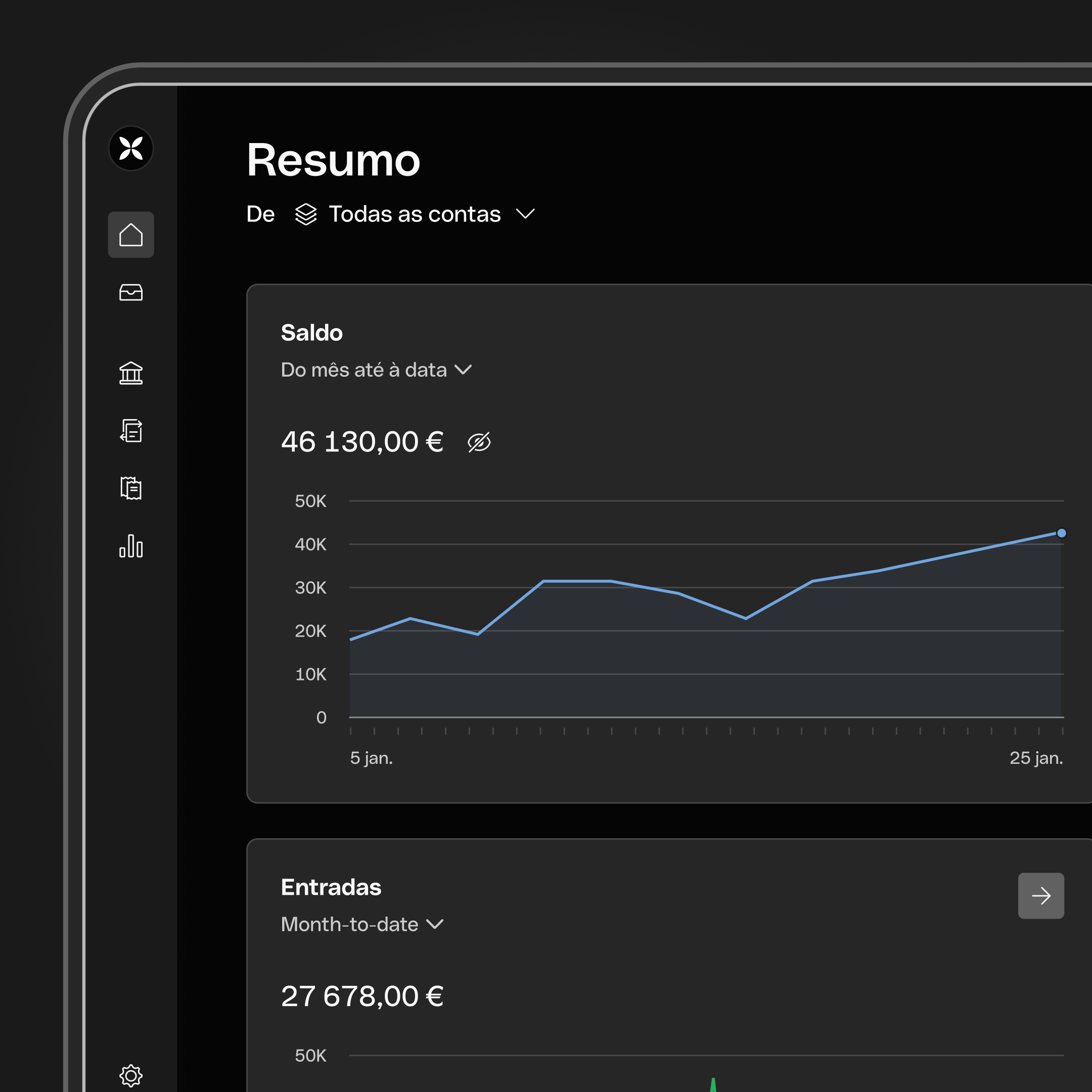This screenshot has width=1092, height=1092.
Task: Click the Entradas card title
Action: coord(331,887)
